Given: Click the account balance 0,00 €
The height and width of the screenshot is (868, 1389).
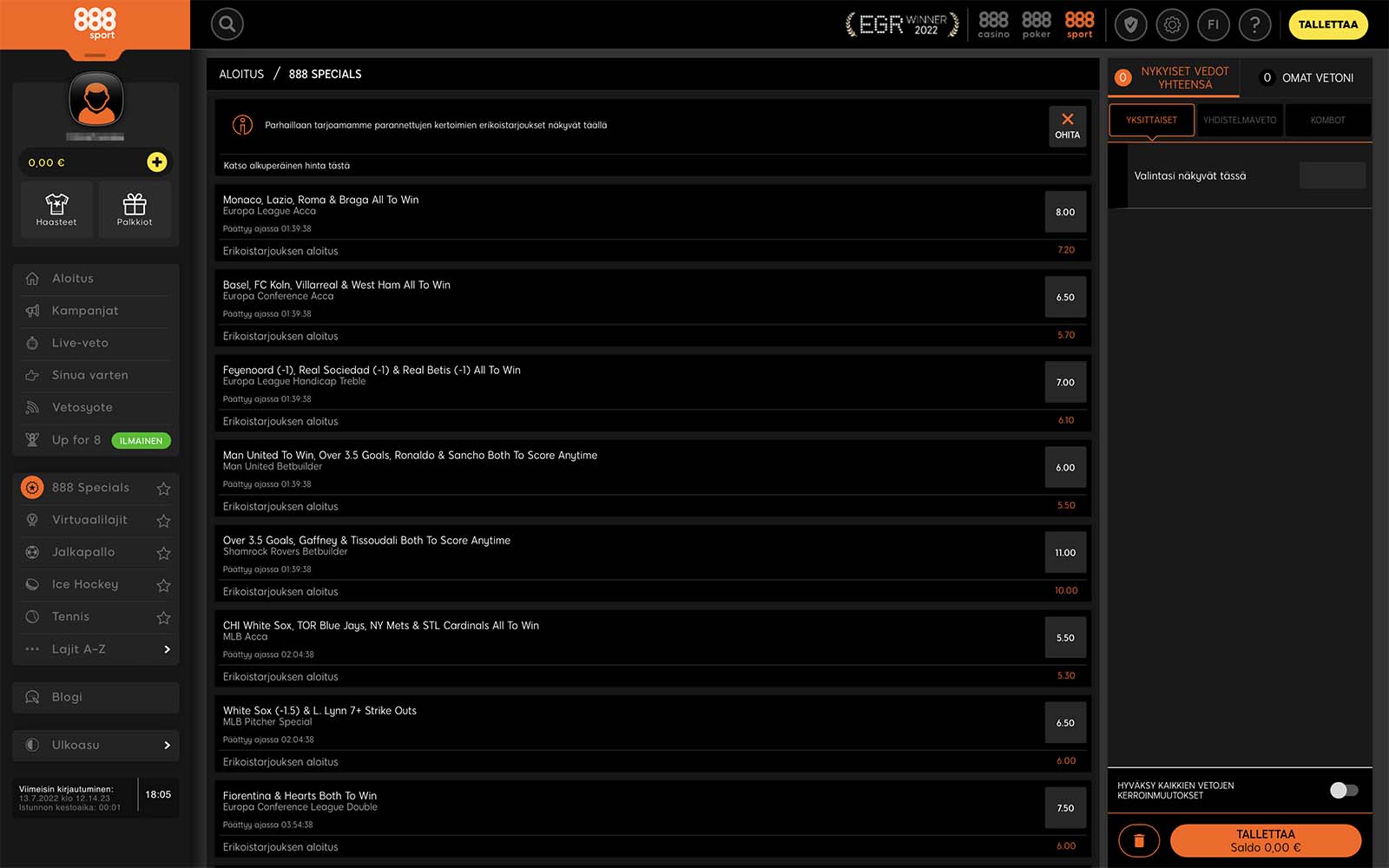Looking at the screenshot, I should tap(47, 162).
